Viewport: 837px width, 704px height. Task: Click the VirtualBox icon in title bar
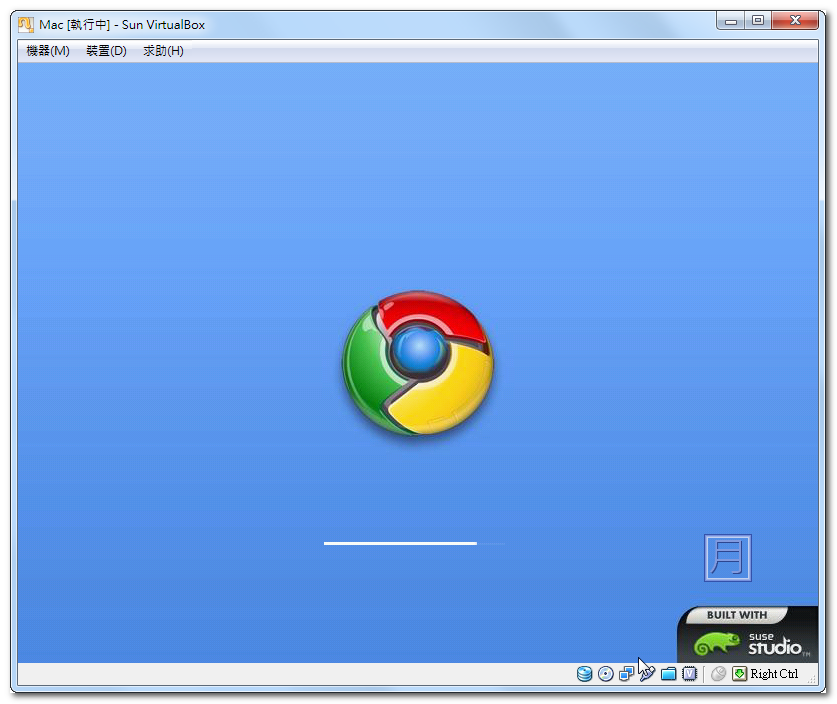click(26, 24)
